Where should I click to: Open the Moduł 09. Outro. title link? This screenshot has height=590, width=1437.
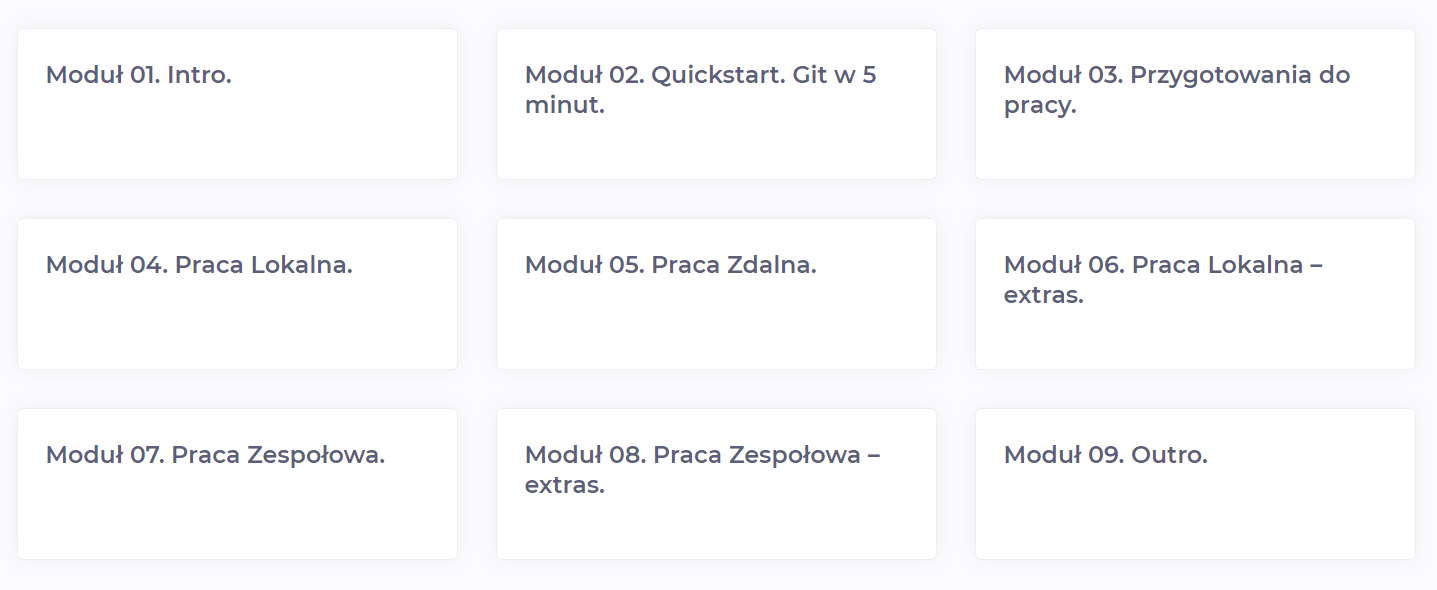[1105, 455]
